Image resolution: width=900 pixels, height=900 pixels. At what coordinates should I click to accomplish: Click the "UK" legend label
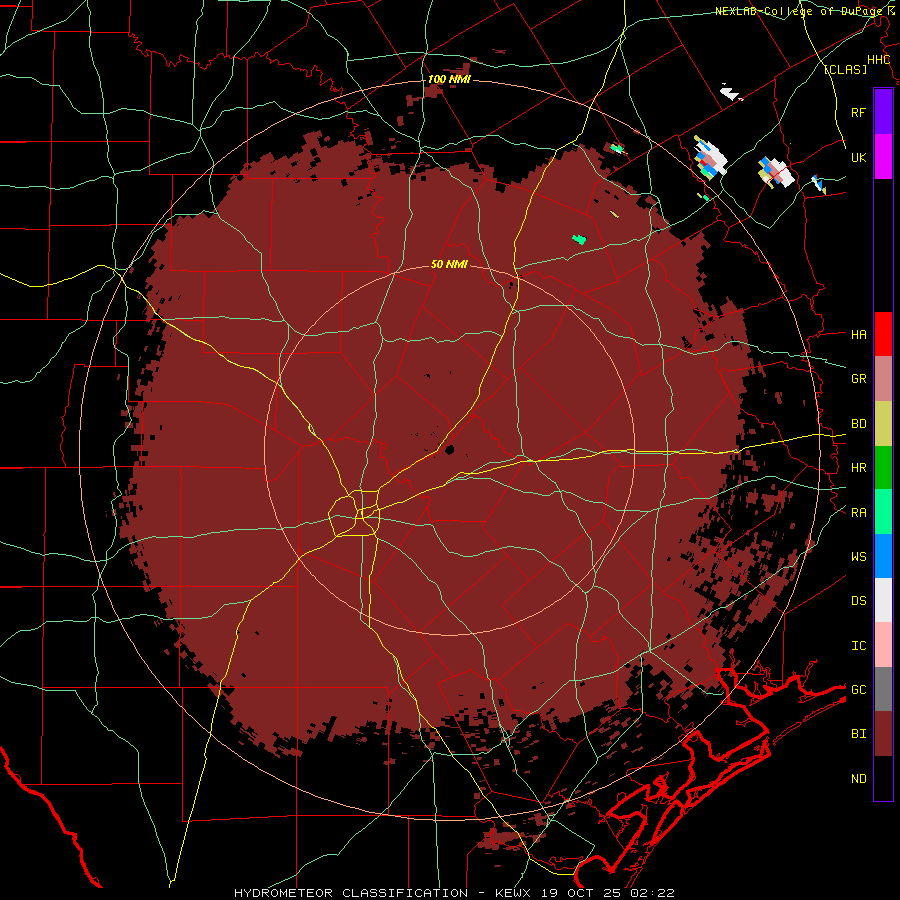(858, 157)
